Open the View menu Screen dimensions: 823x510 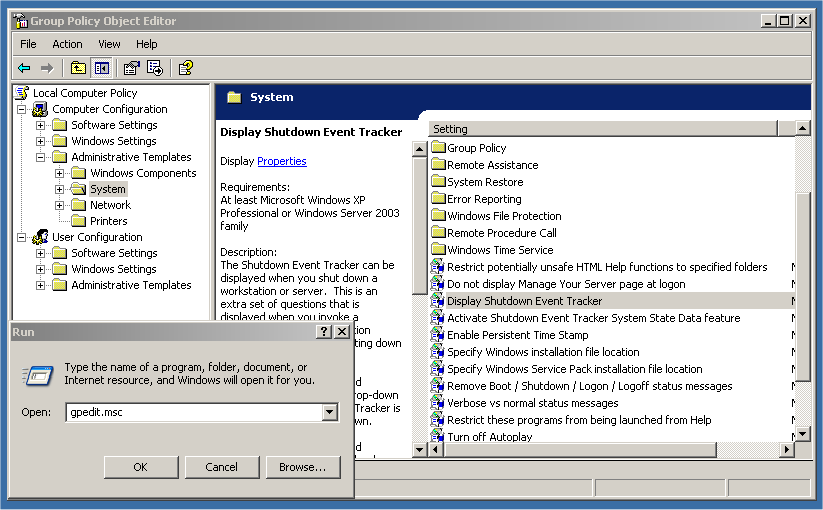click(109, 44)
